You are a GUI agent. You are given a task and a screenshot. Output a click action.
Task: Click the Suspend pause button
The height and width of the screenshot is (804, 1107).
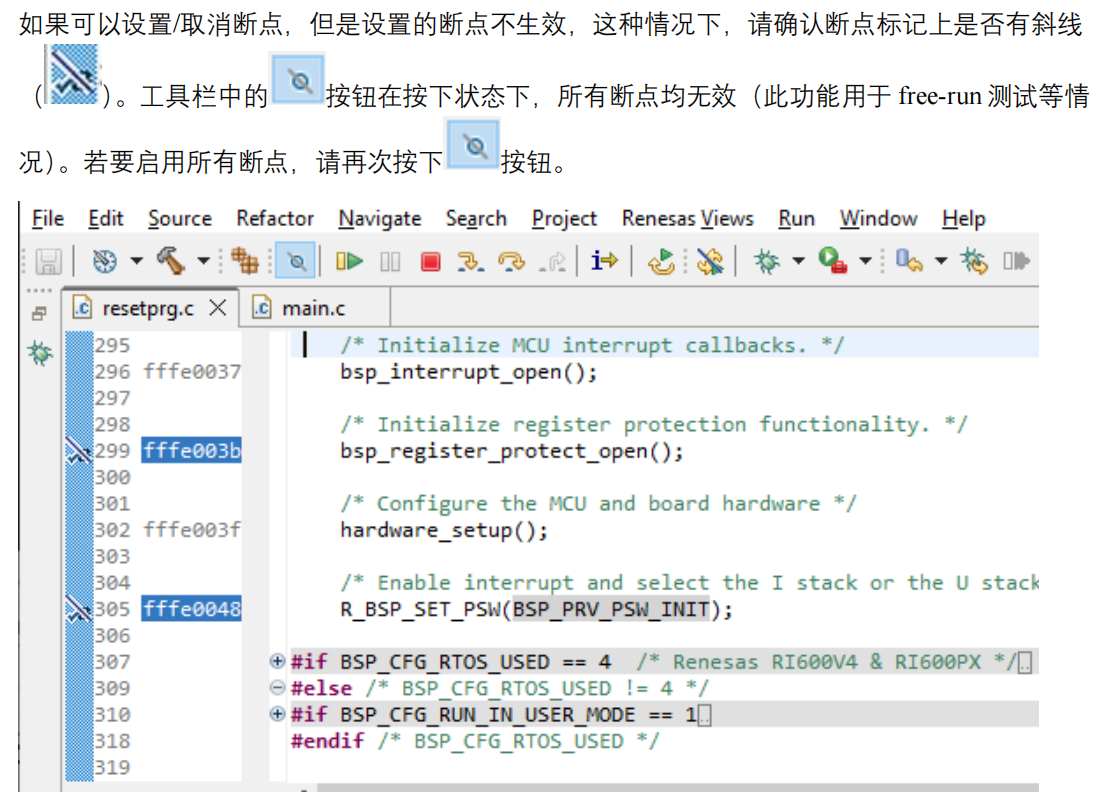pos(390,262)
